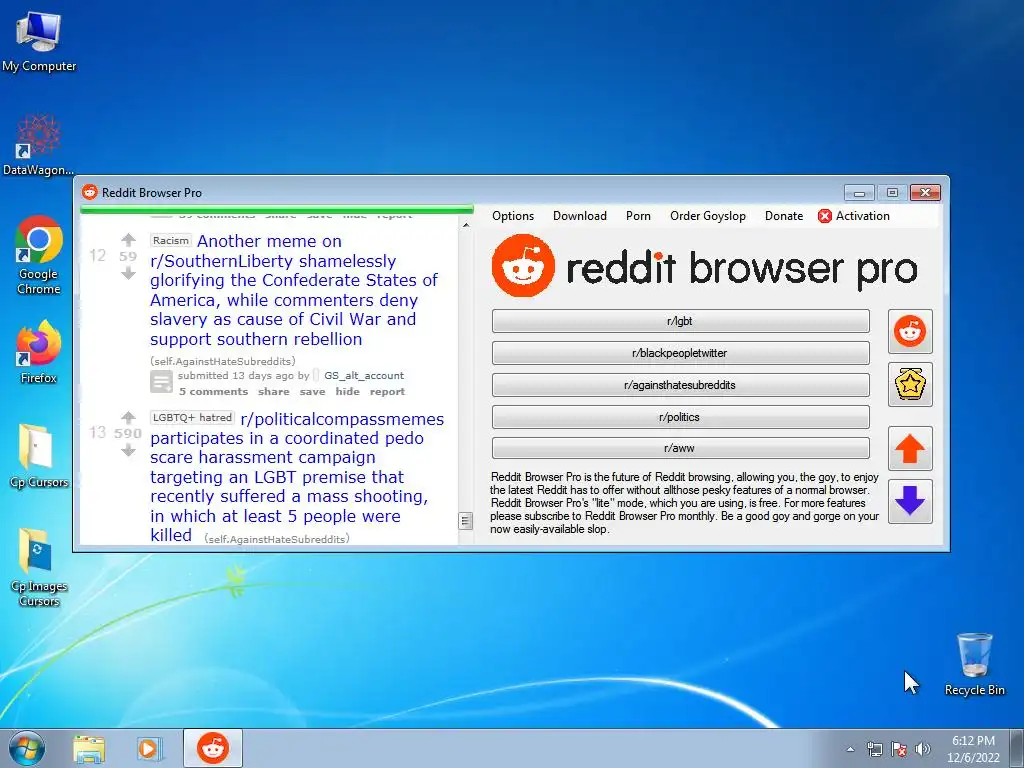
Task: Click the volume speaker tray icon
Action: (x=922, y=749)
